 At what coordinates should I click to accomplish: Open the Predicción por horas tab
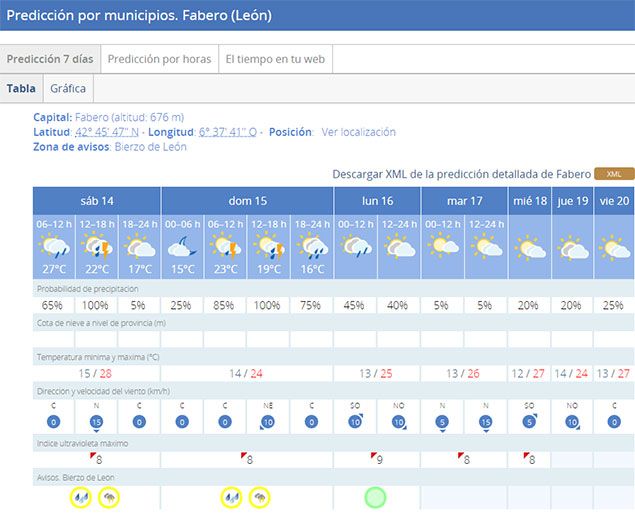(x=159, y=59)
